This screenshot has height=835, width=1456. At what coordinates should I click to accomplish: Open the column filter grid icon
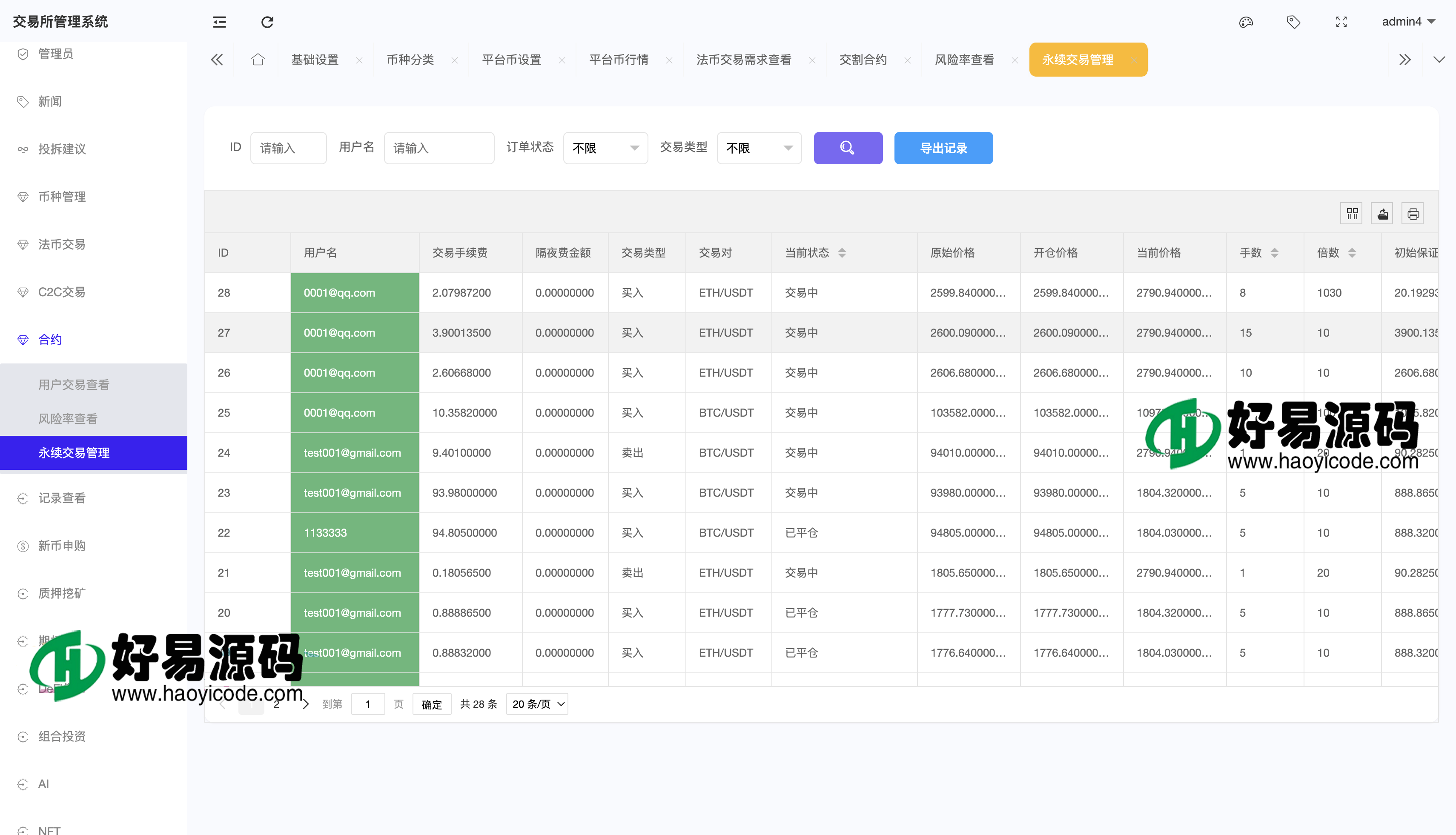tap(1352, 214)
